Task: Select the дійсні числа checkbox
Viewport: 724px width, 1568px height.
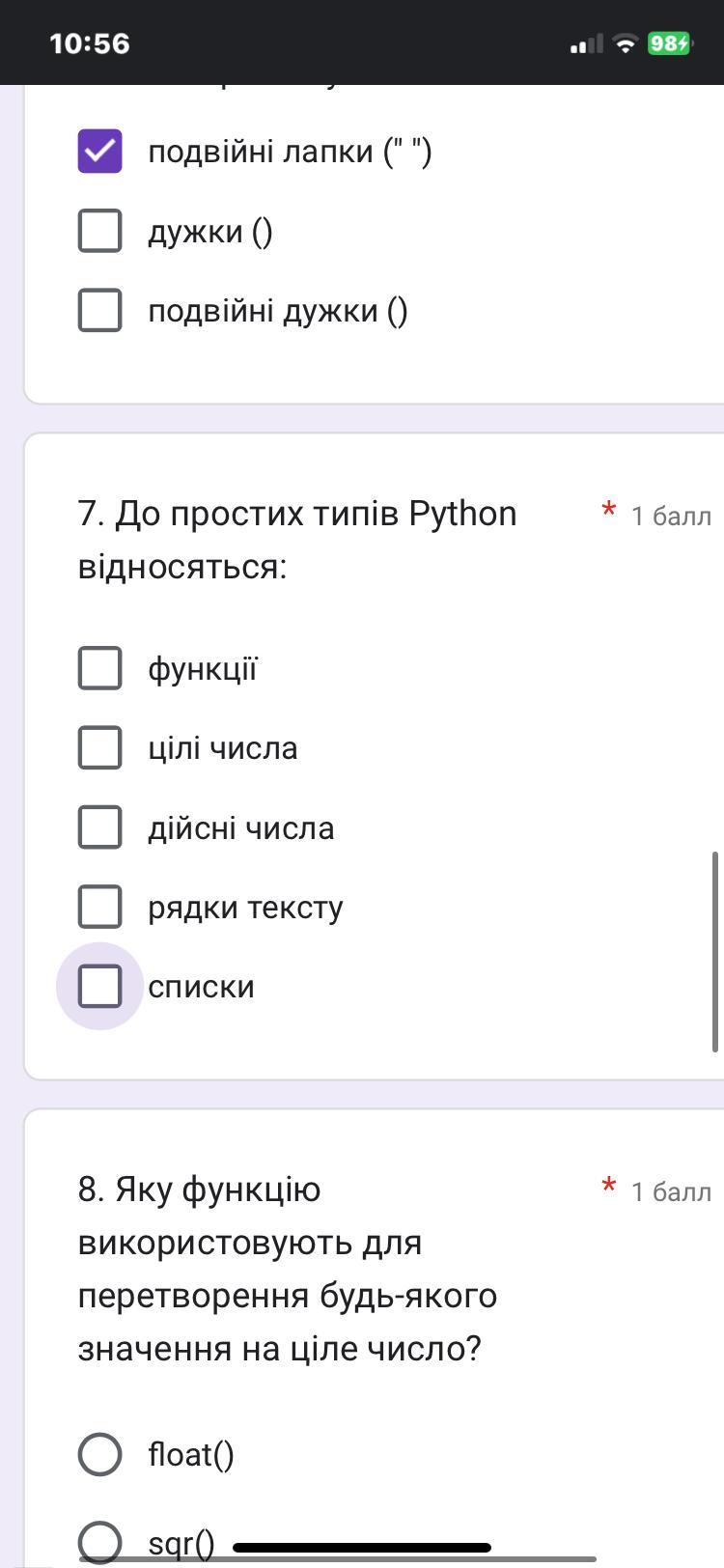Action: [x=99, y=827]
